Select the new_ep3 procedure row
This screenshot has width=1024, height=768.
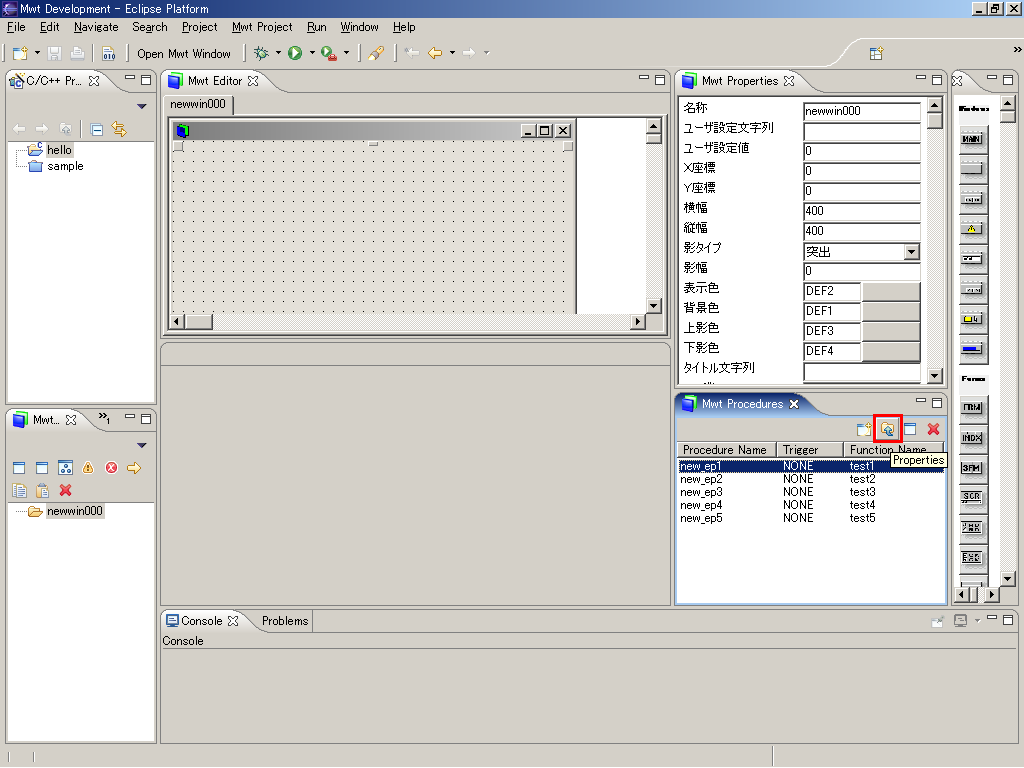tap(811, 492)
